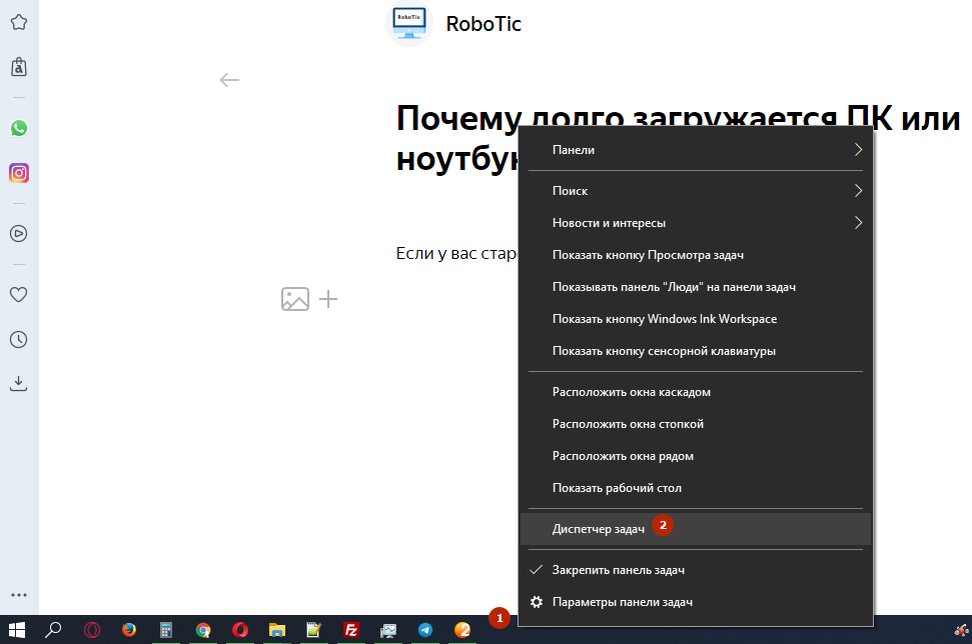
Task: Expand the 'Панели' submenu
Action: (695, 148)
